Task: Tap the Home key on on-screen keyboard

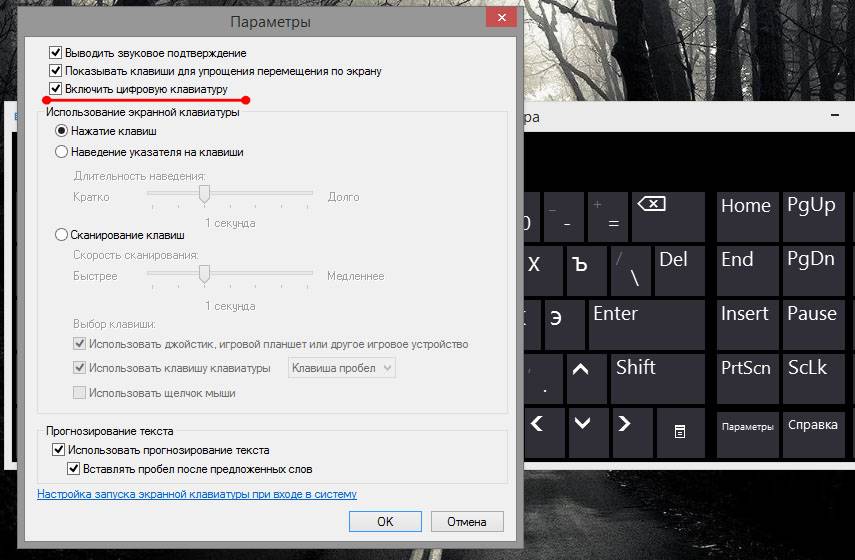Action: point(747,216)
